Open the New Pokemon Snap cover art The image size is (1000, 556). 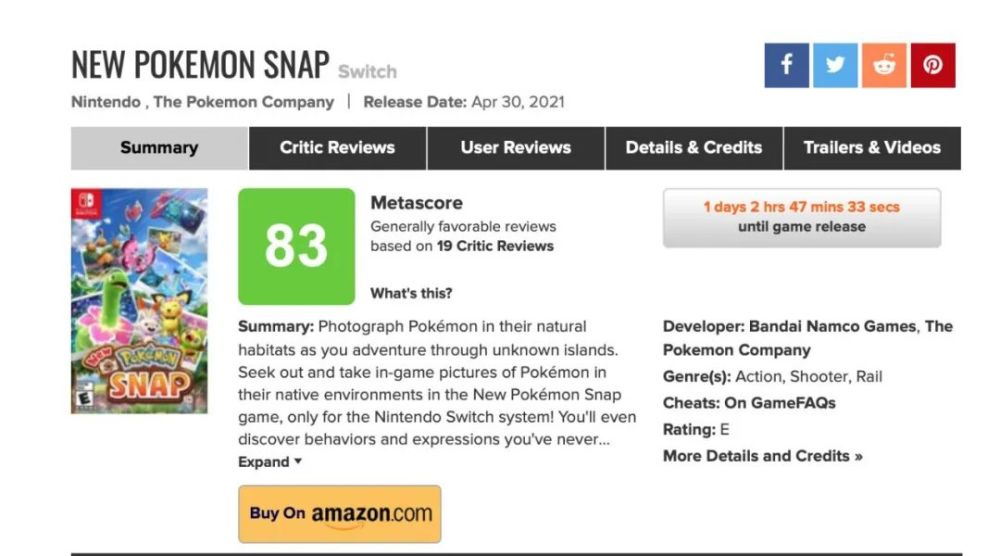point(139,301)
